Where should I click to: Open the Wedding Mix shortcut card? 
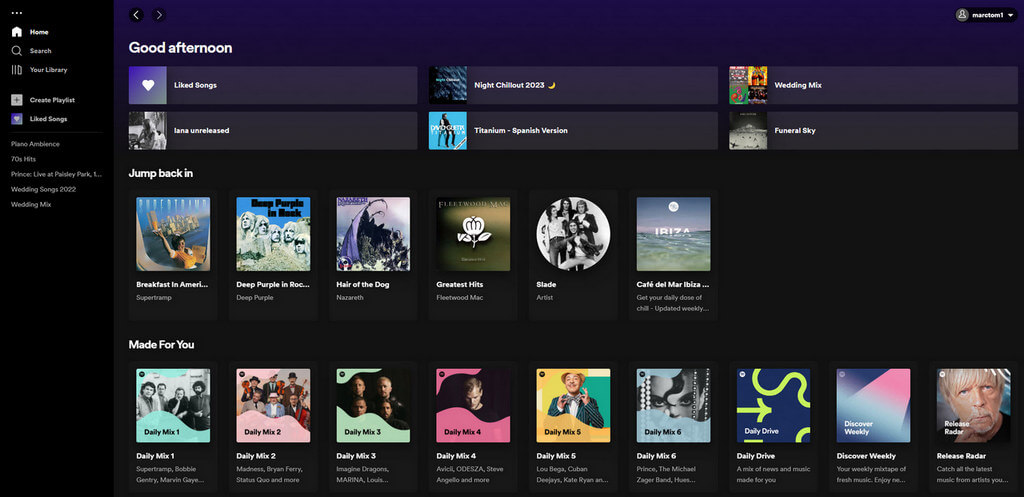pyautogui.click(x=873, y=85)
